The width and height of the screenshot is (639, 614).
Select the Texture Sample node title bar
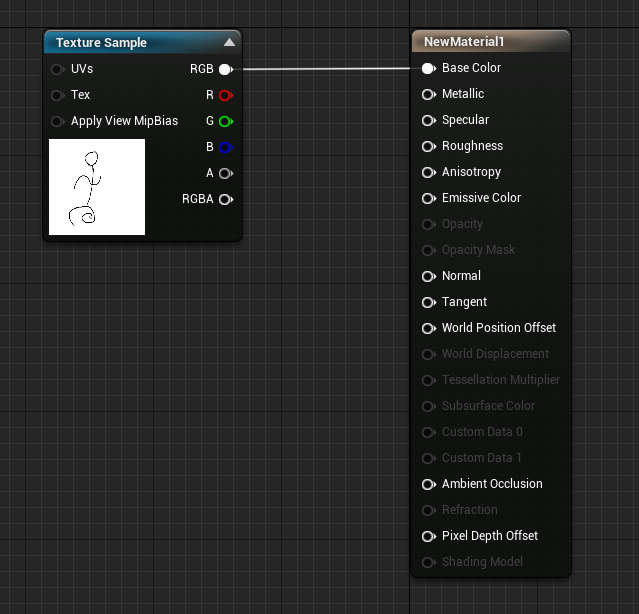(x=143, y=42)
